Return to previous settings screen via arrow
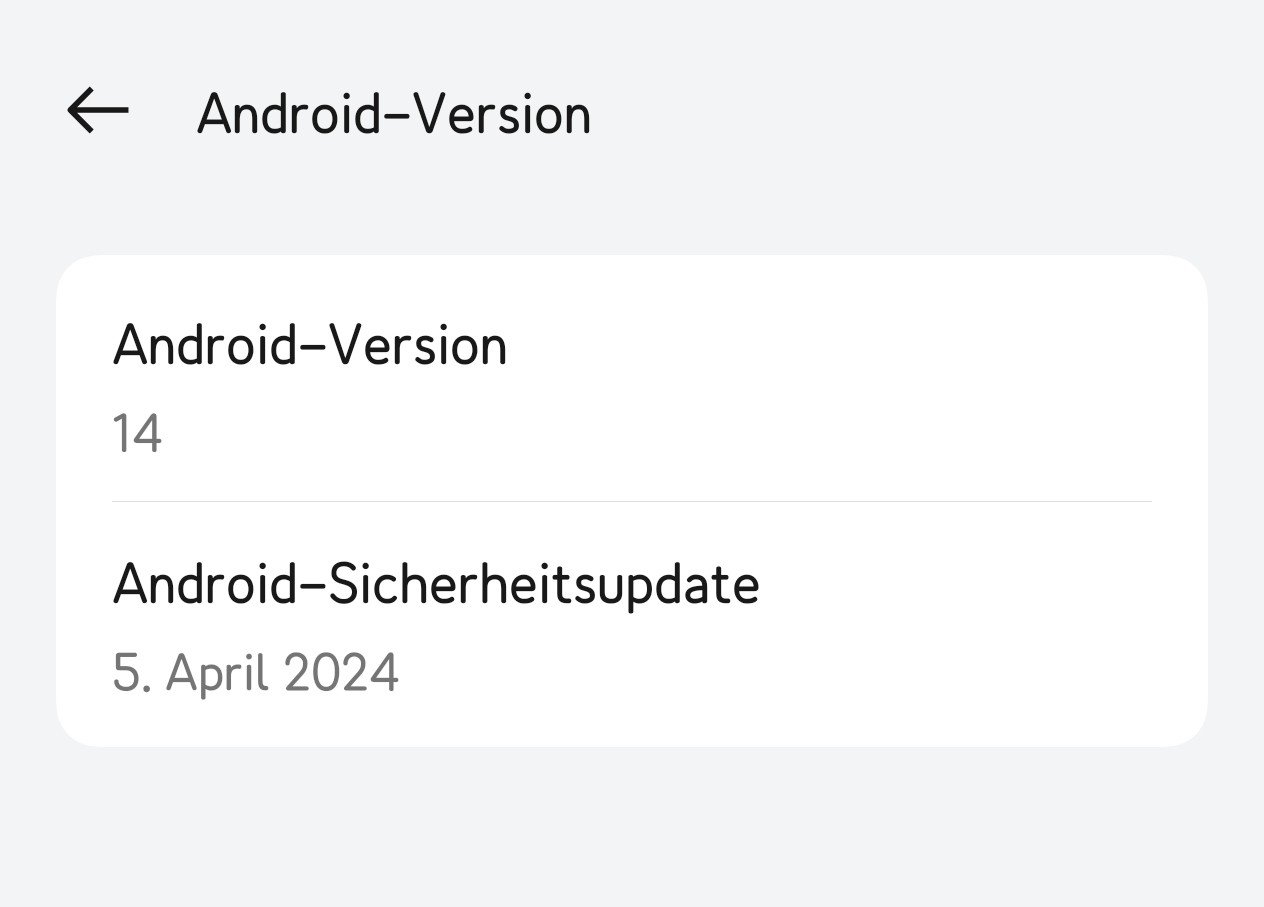Viewport: 1264px width, 907px height. pos(98,110)
